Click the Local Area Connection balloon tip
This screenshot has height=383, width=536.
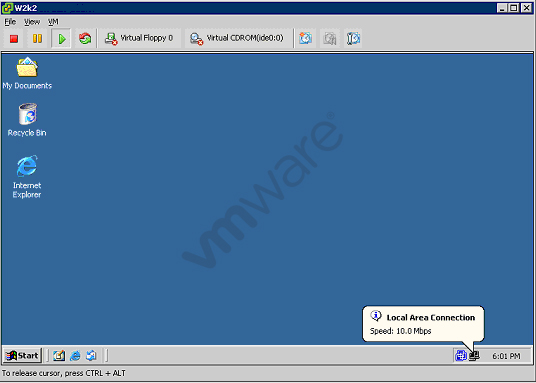(423, 323)
